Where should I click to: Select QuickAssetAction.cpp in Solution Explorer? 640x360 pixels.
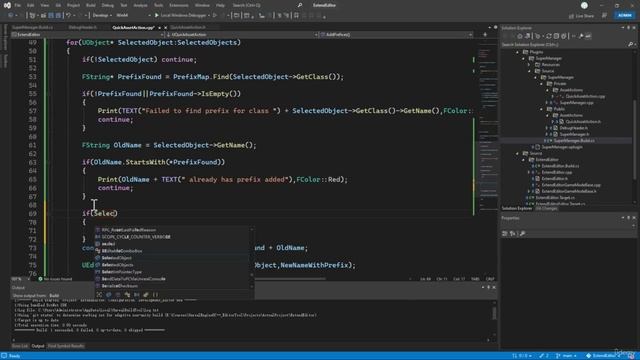click(x=585, y=96)
